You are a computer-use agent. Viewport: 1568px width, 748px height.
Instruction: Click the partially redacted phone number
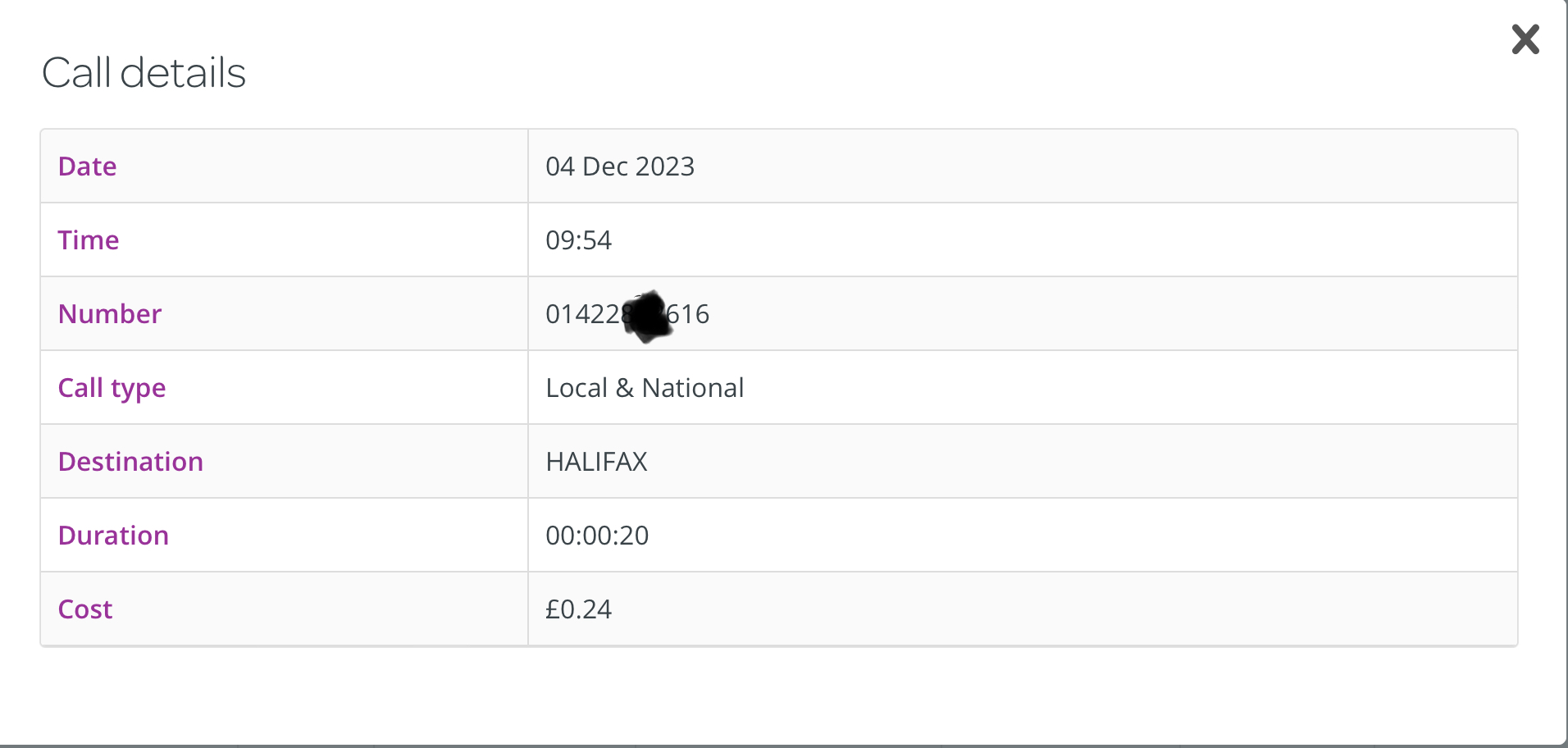(x=628, y=314)
